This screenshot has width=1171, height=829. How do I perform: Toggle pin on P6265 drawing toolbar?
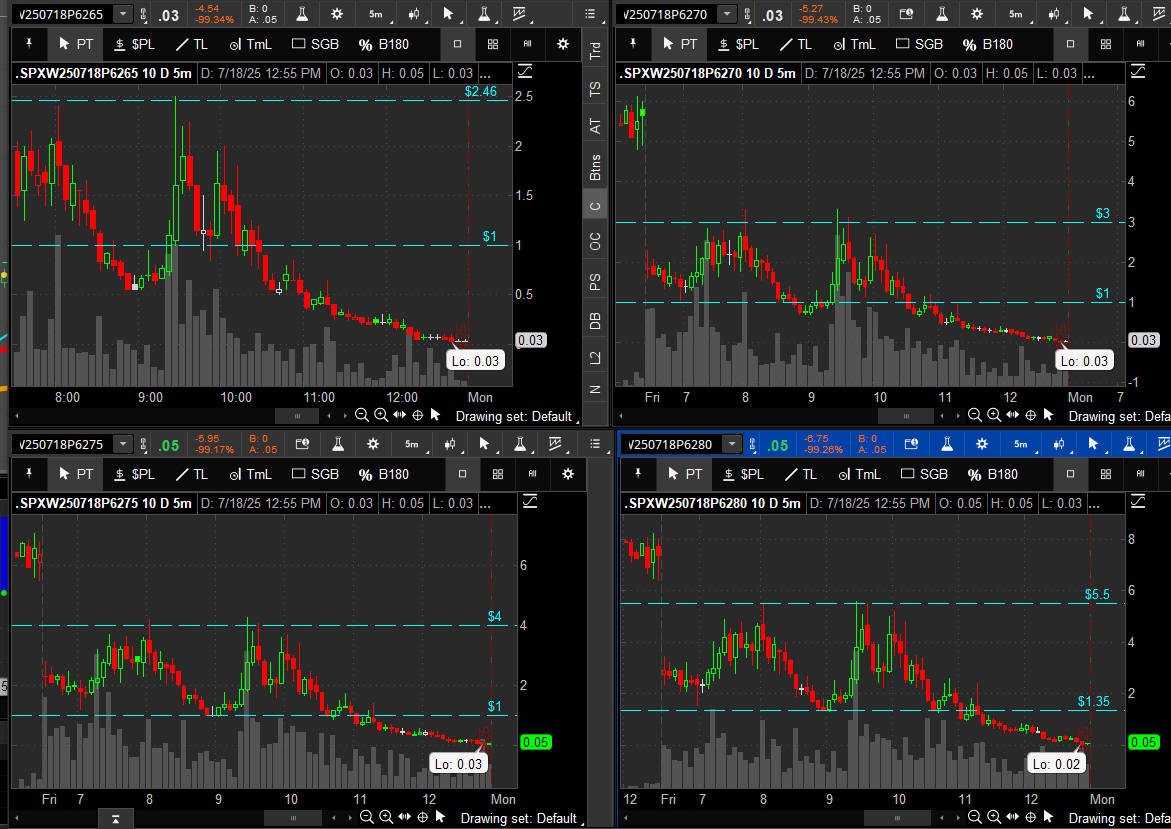click(x=30, y=44)
